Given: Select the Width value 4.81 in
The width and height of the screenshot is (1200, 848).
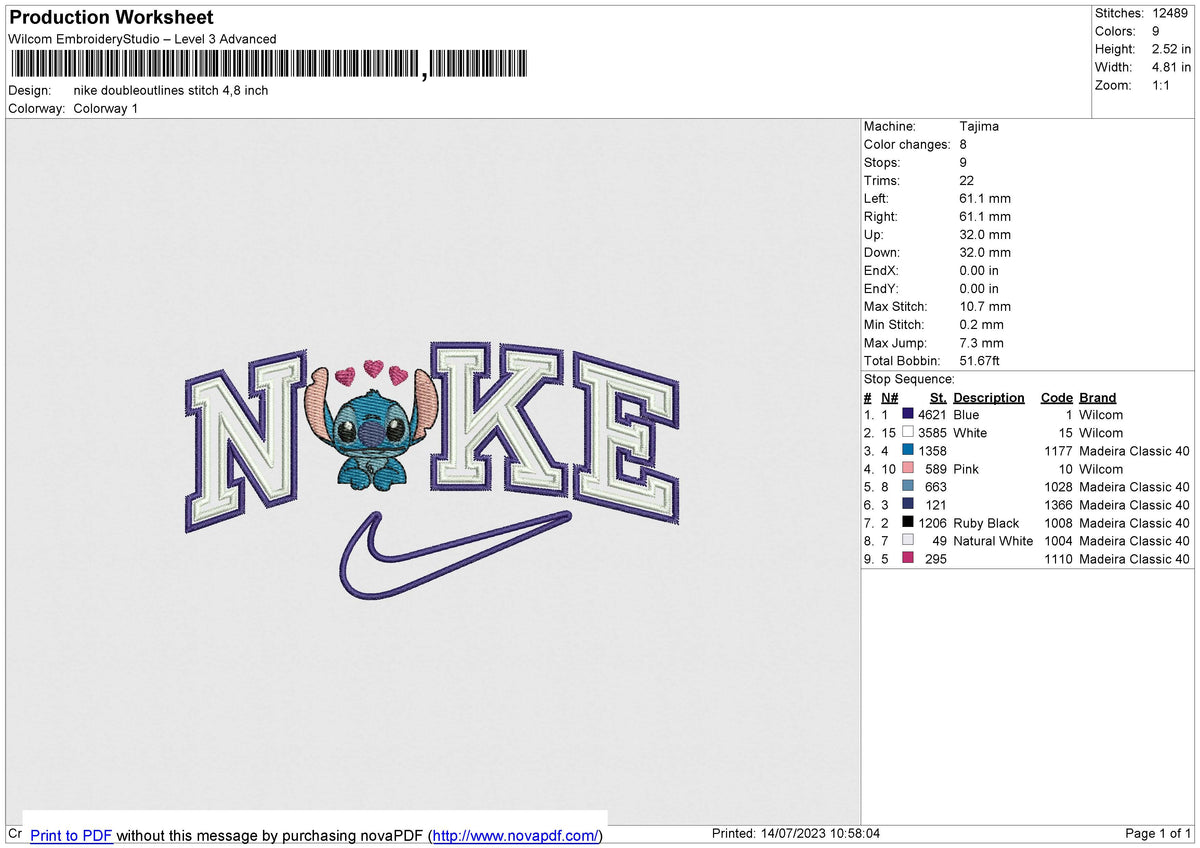Looking at the screenshot, I should pos(1172,67).
